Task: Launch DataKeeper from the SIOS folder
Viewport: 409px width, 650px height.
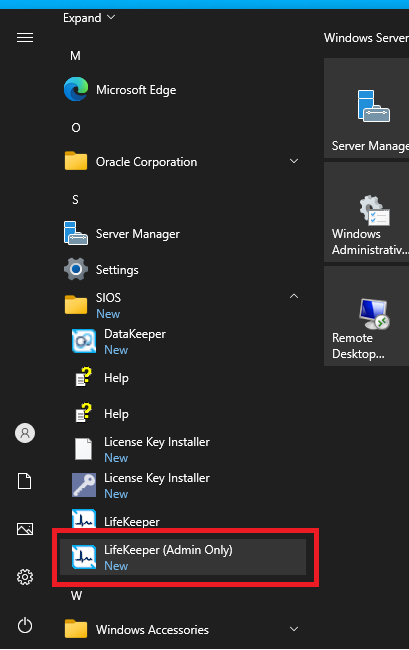Action: (x=135, y=334)
